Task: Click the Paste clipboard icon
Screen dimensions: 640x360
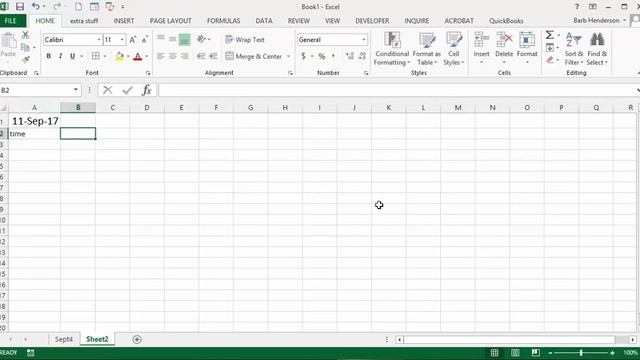Action: [8, 41]
